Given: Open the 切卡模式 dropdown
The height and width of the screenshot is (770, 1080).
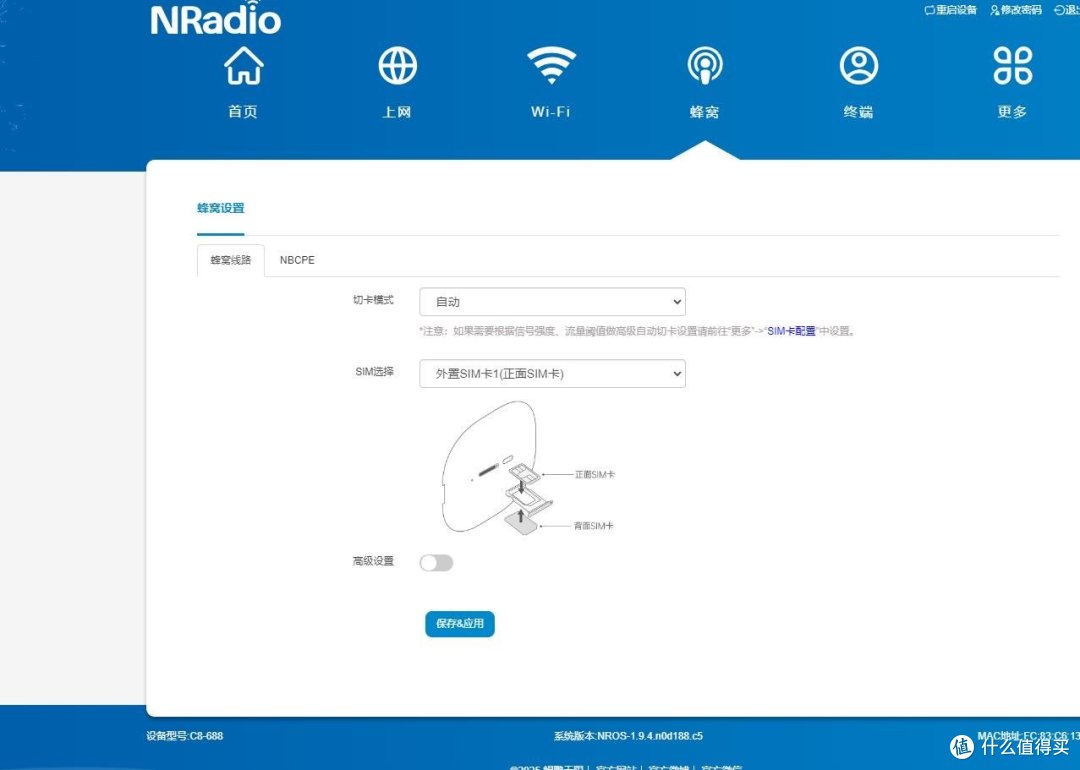Looking at the screenshot, I should 552,302.
